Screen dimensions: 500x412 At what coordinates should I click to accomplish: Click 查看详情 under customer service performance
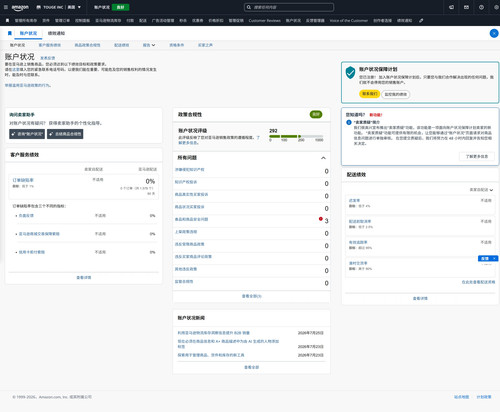(84, 278)
